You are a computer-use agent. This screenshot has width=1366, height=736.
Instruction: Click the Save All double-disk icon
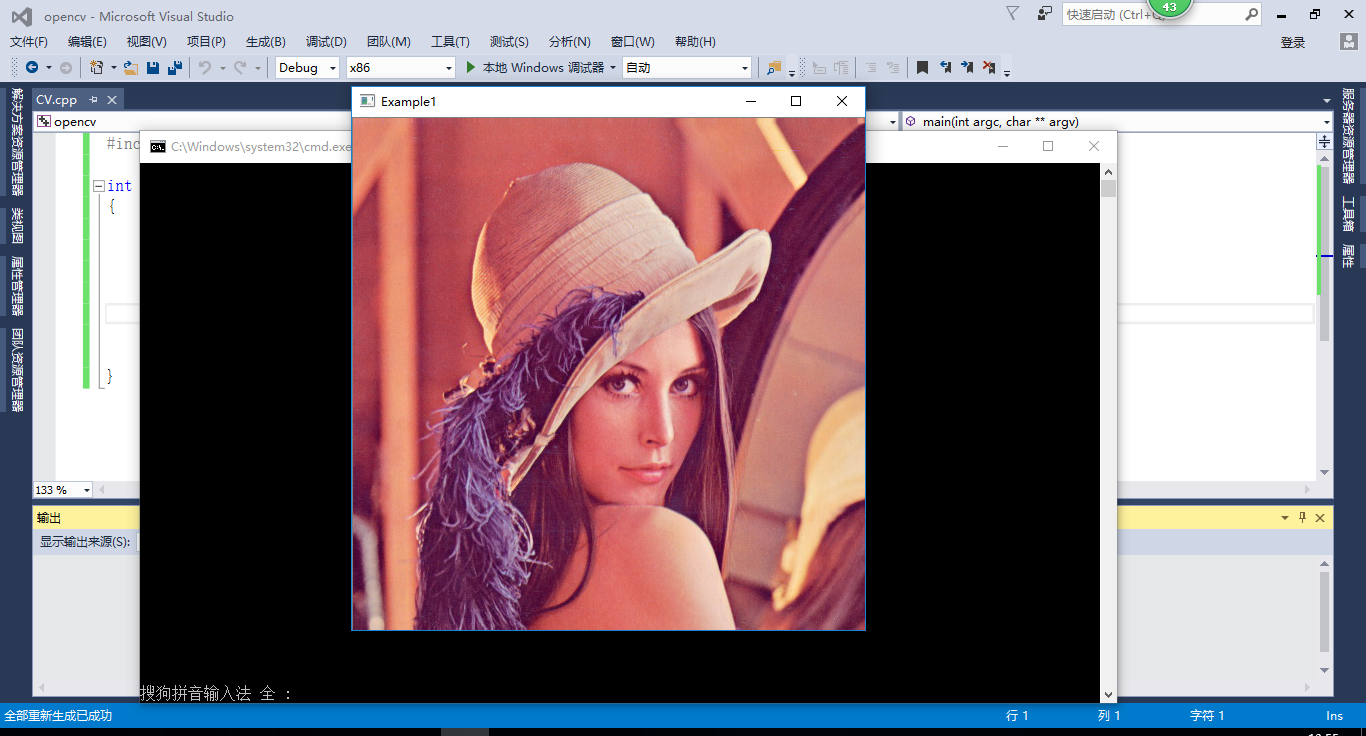click(x=175, y=67)
